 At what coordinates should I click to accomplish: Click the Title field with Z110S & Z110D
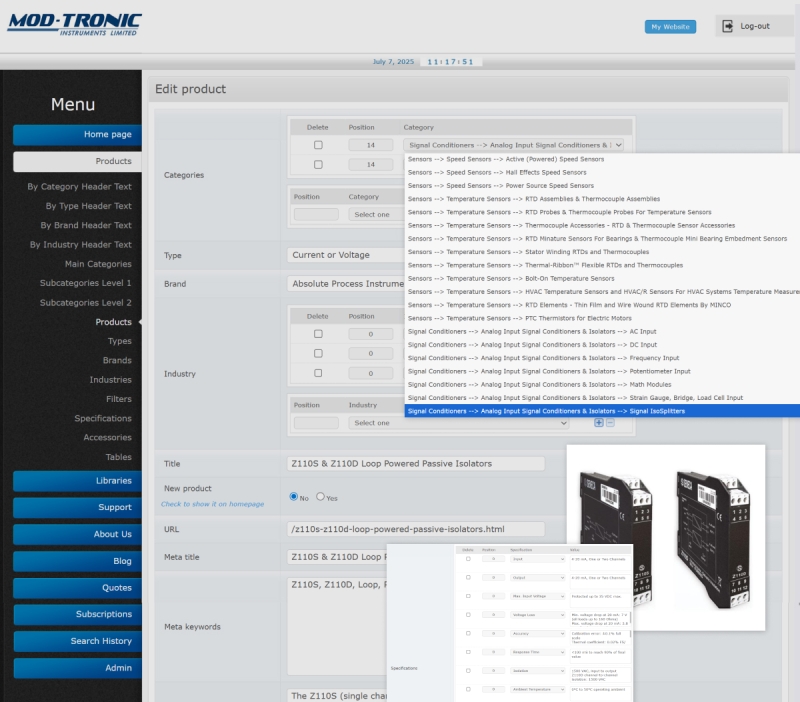pyautogui.click(x=416, y=464)
